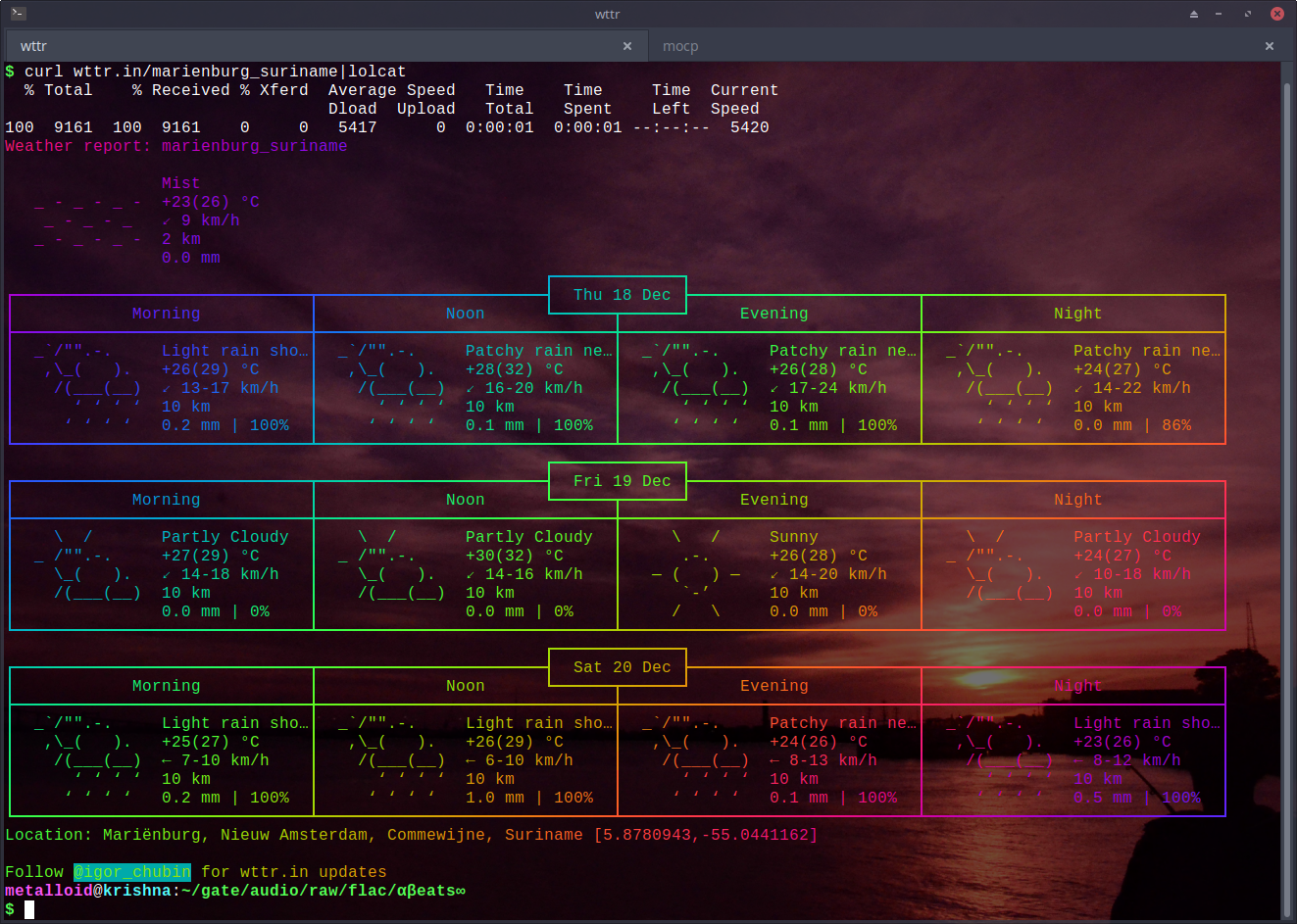
Task: Click the cursor at the bottom prompt
Action: click(29, 909)
